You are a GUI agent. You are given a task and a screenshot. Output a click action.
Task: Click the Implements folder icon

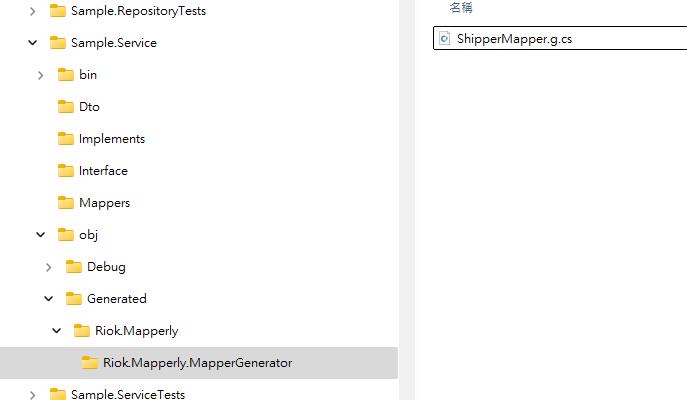click(x=66, y=139)
